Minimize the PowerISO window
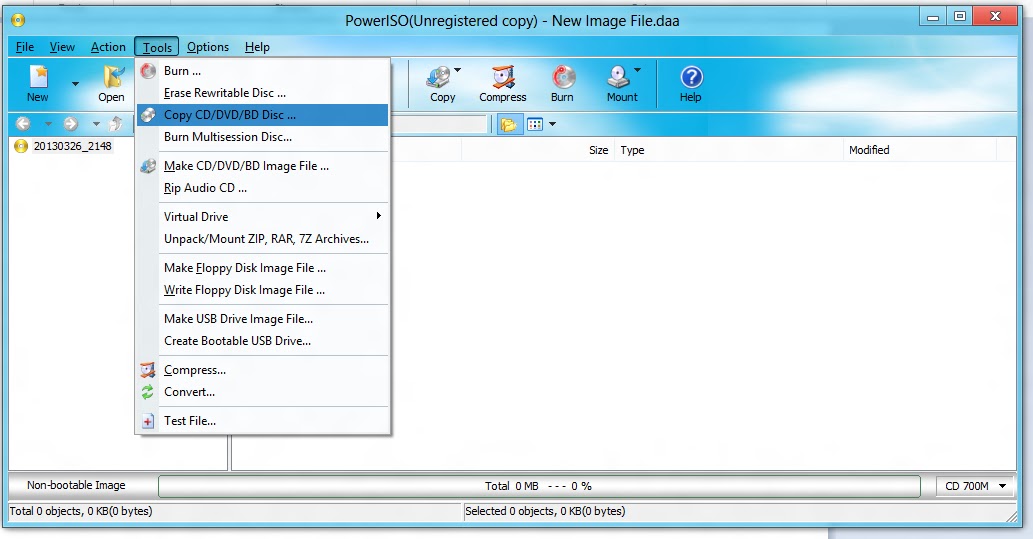 tap(932, 17)
